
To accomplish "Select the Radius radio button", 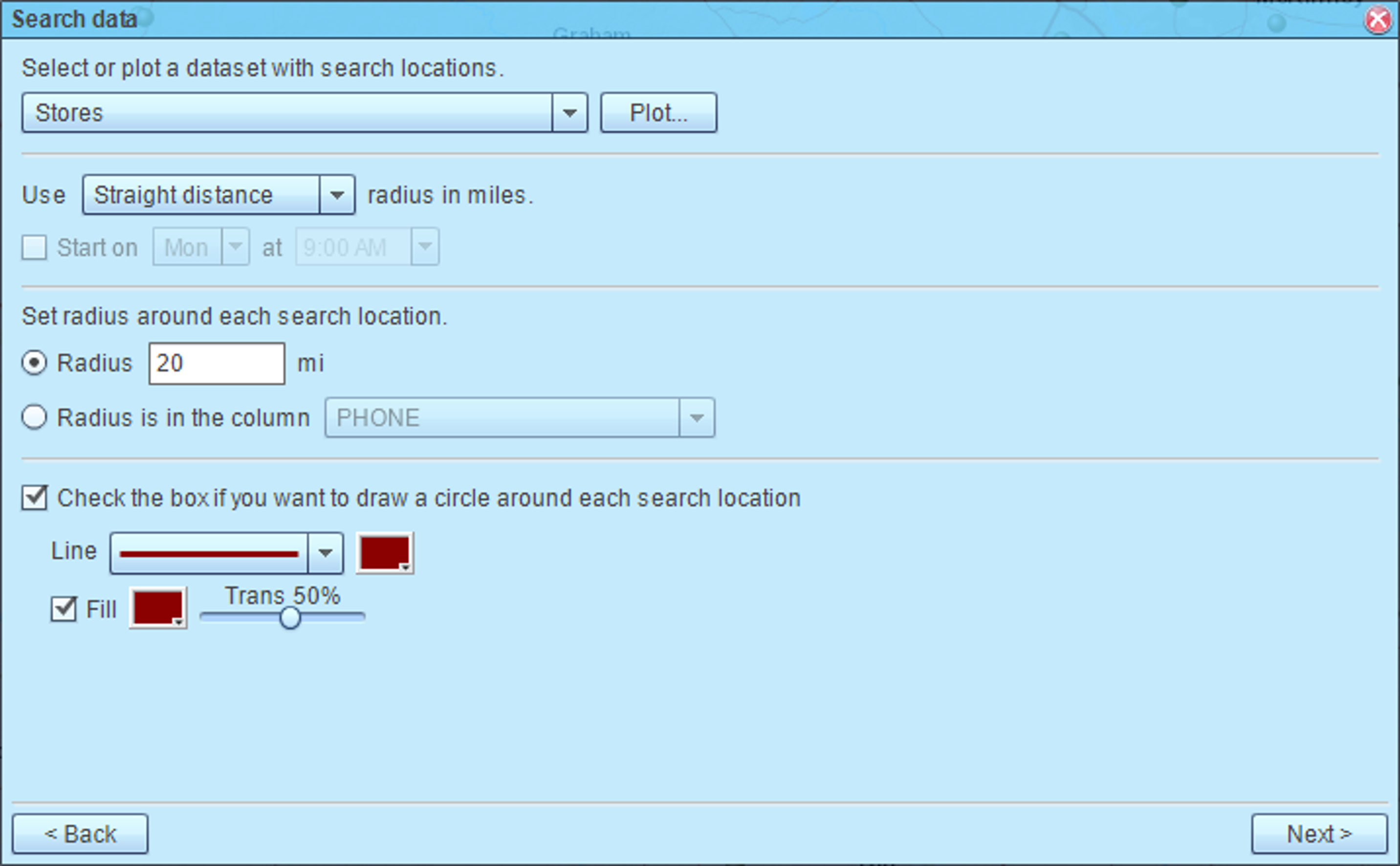I will click(34, 363).
